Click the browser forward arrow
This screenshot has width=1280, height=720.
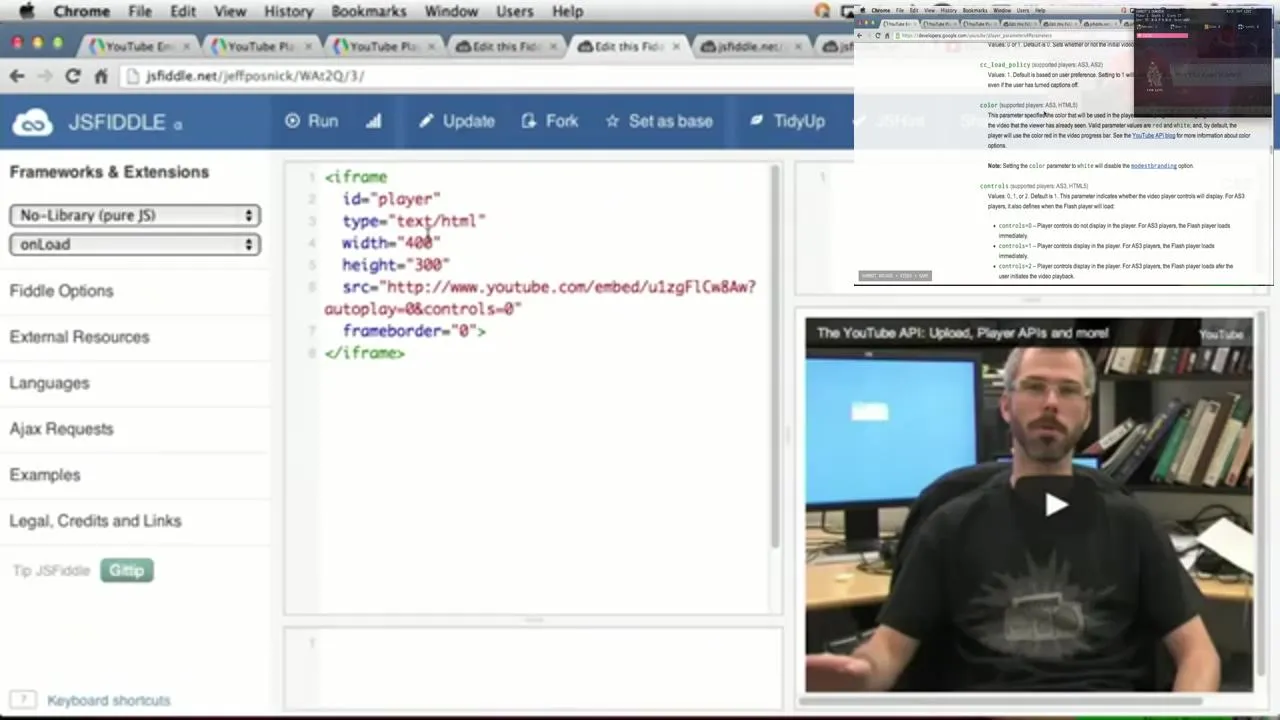click(x=45, y=76)
